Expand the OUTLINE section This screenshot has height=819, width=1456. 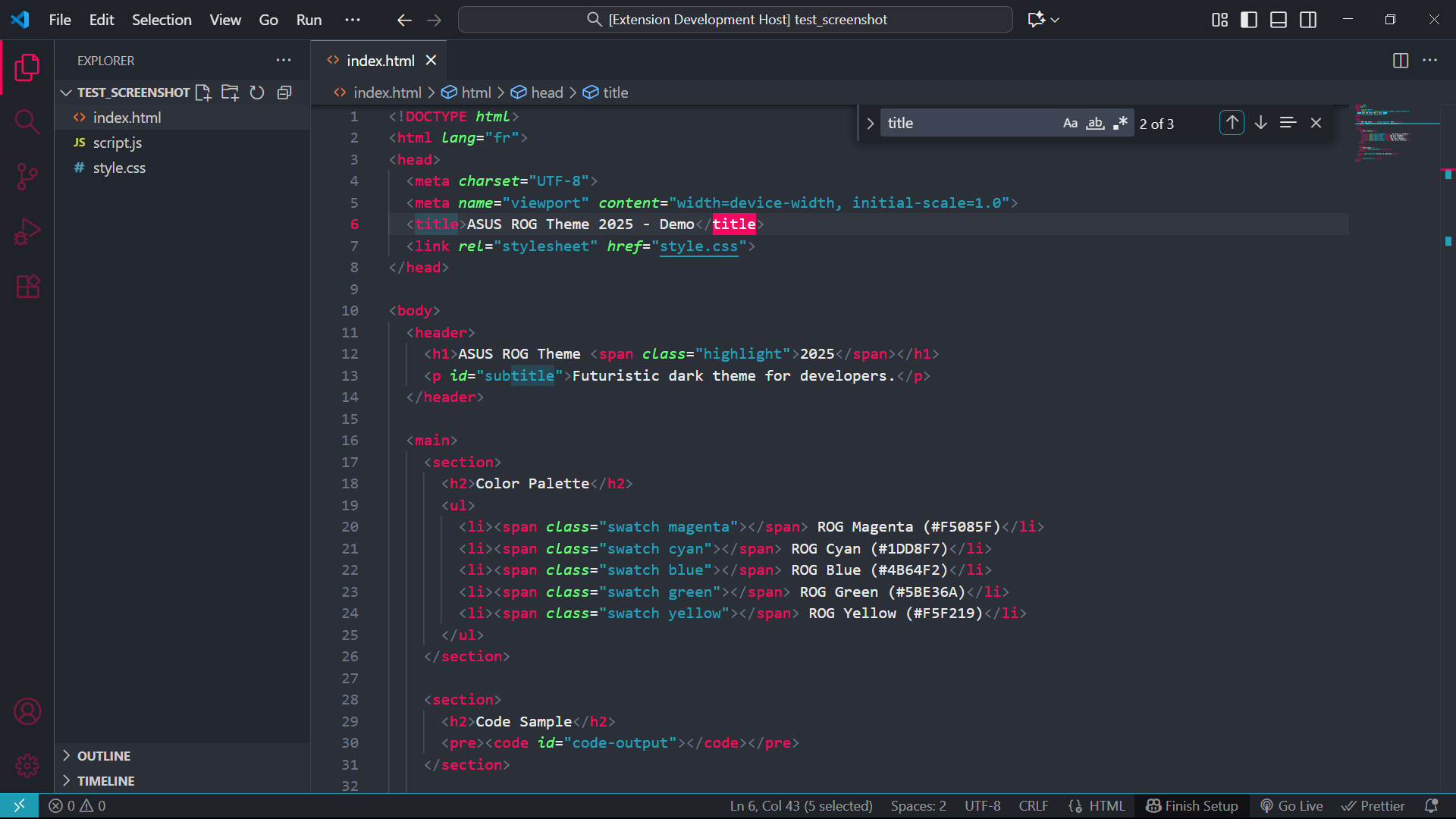point(103,756)
